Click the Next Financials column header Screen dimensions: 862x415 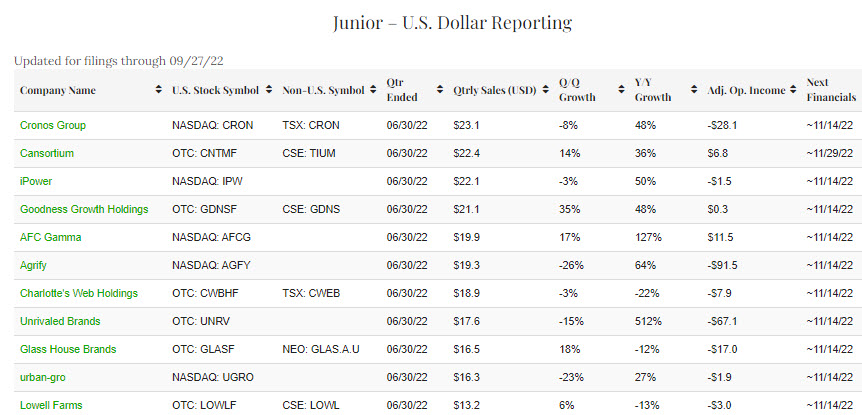831,90
